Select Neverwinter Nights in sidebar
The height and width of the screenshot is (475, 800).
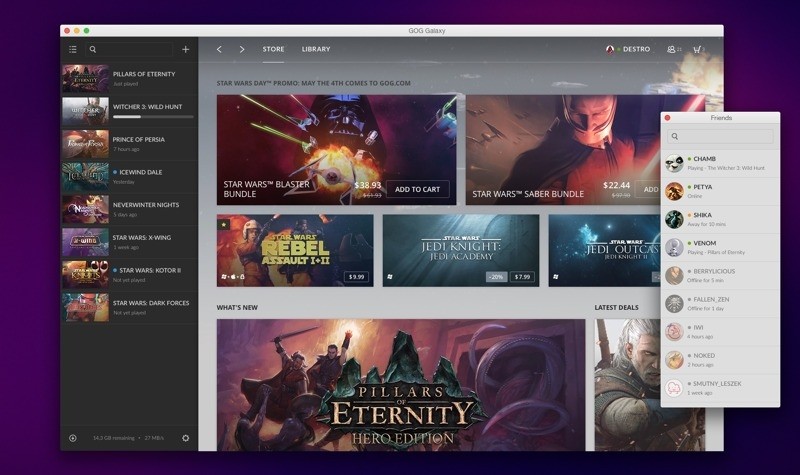tap(129, 209)
